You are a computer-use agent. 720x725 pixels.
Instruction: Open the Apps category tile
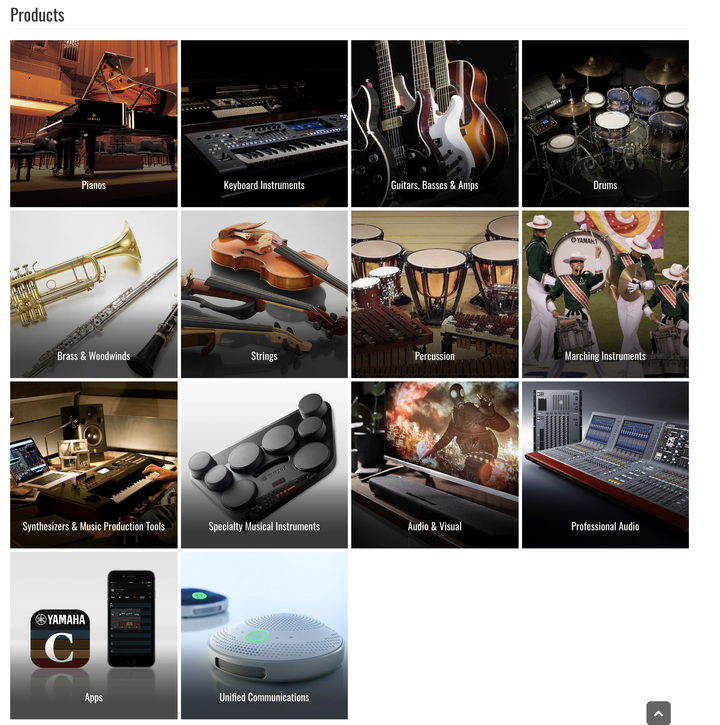93,635
